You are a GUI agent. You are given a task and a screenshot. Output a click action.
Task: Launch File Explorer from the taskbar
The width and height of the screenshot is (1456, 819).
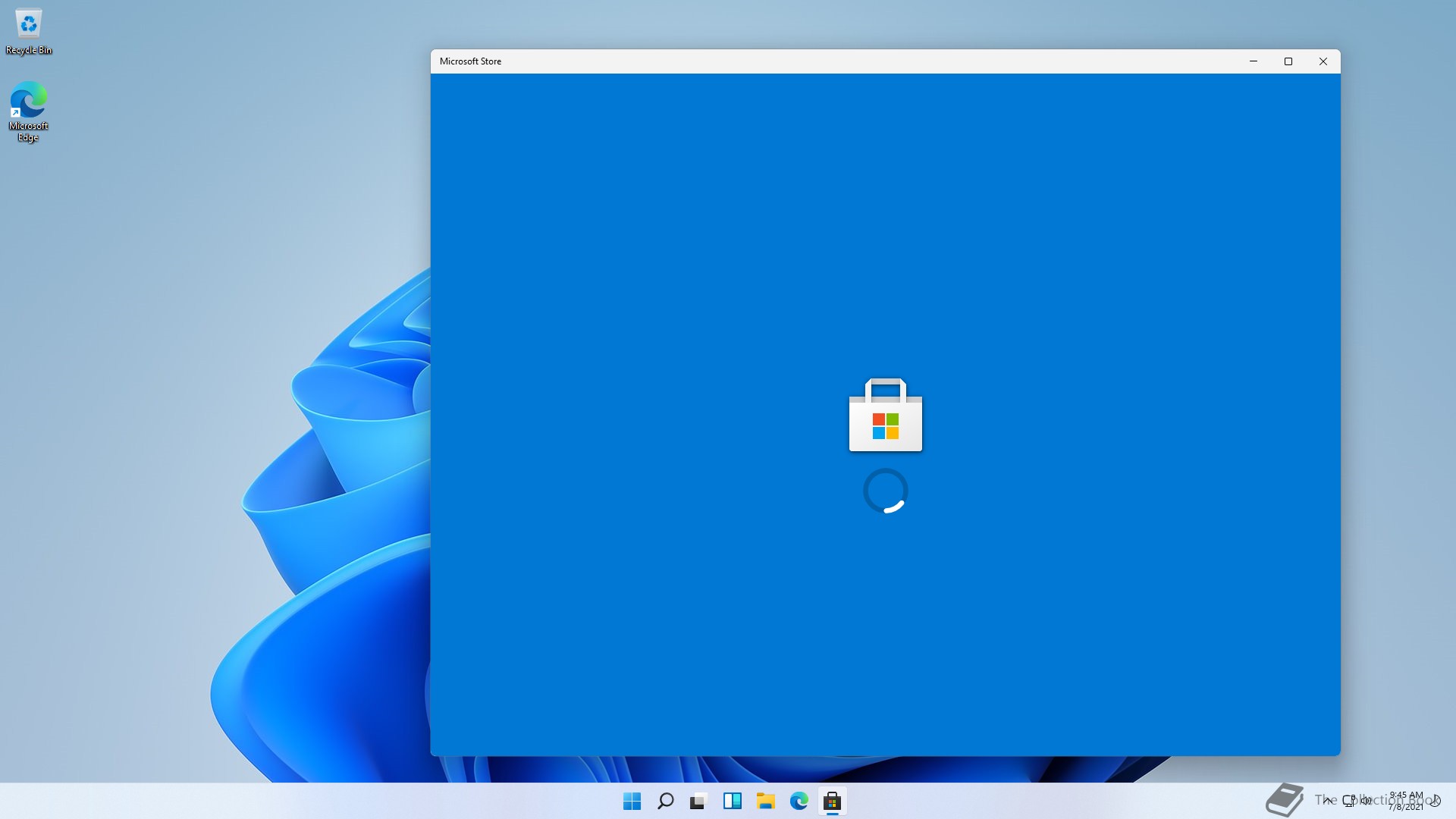[765, 801]
